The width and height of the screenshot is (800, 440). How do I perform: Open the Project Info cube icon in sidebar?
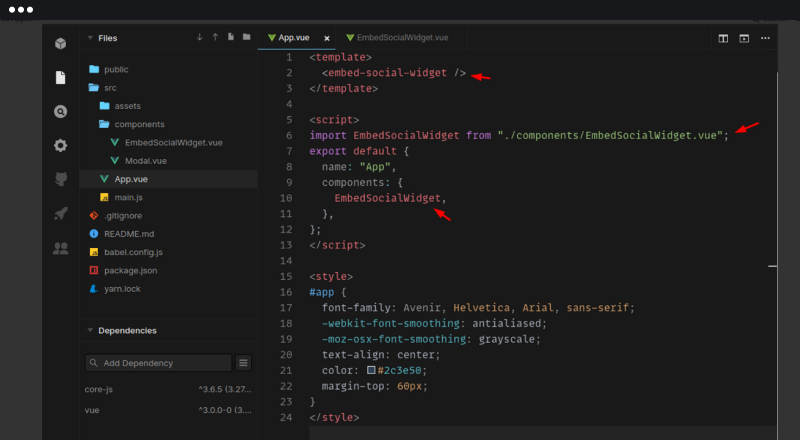60,43
